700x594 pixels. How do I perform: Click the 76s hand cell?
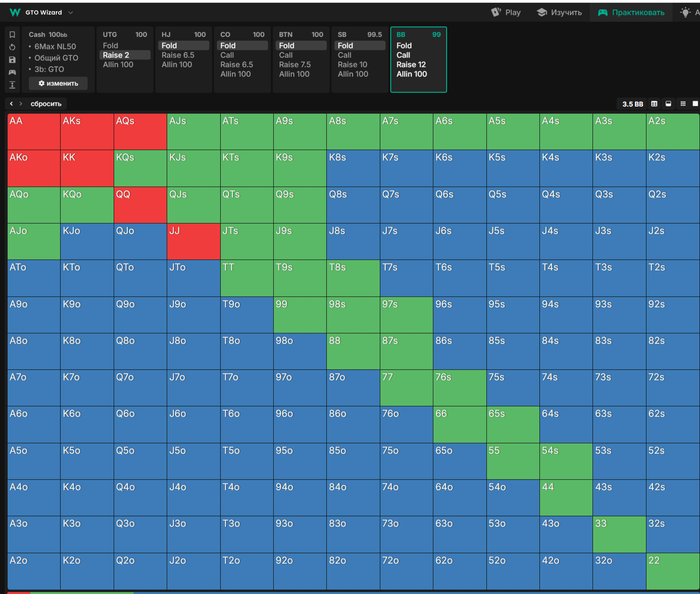click(x=459, y=388)
